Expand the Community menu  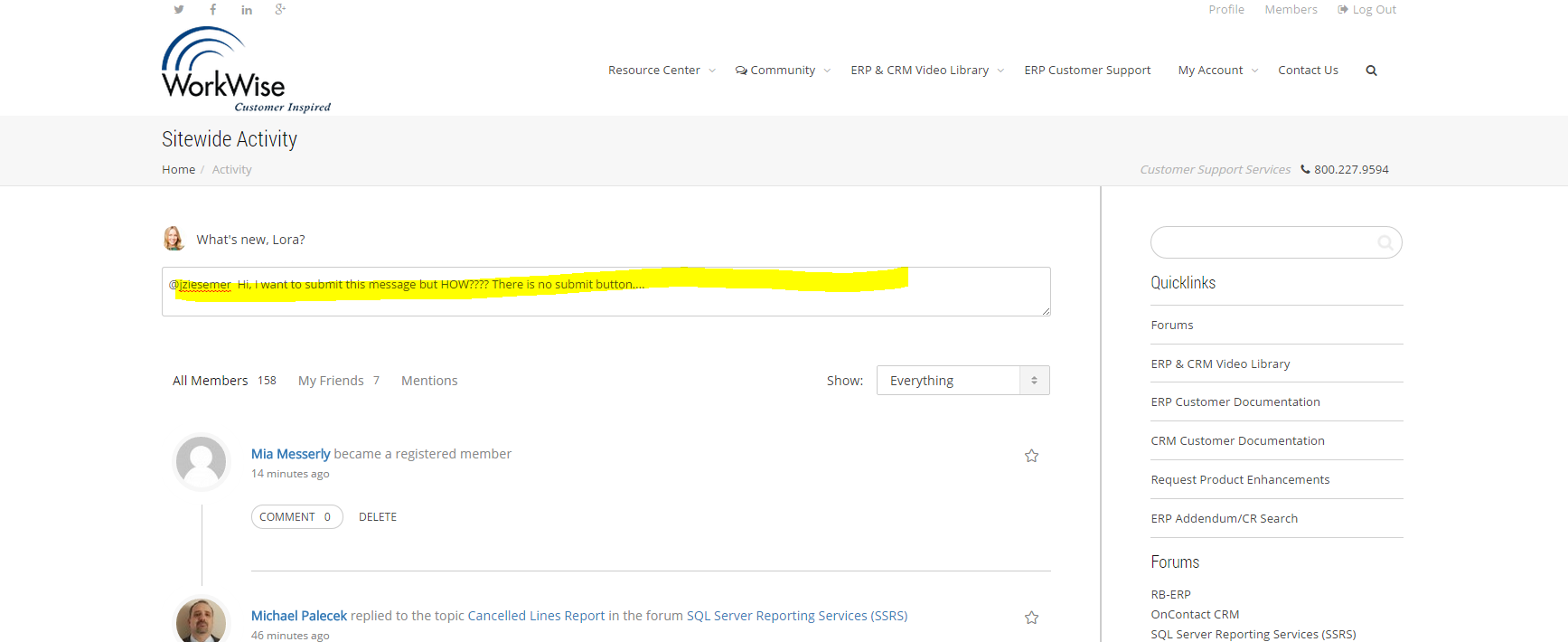[782, 71]
